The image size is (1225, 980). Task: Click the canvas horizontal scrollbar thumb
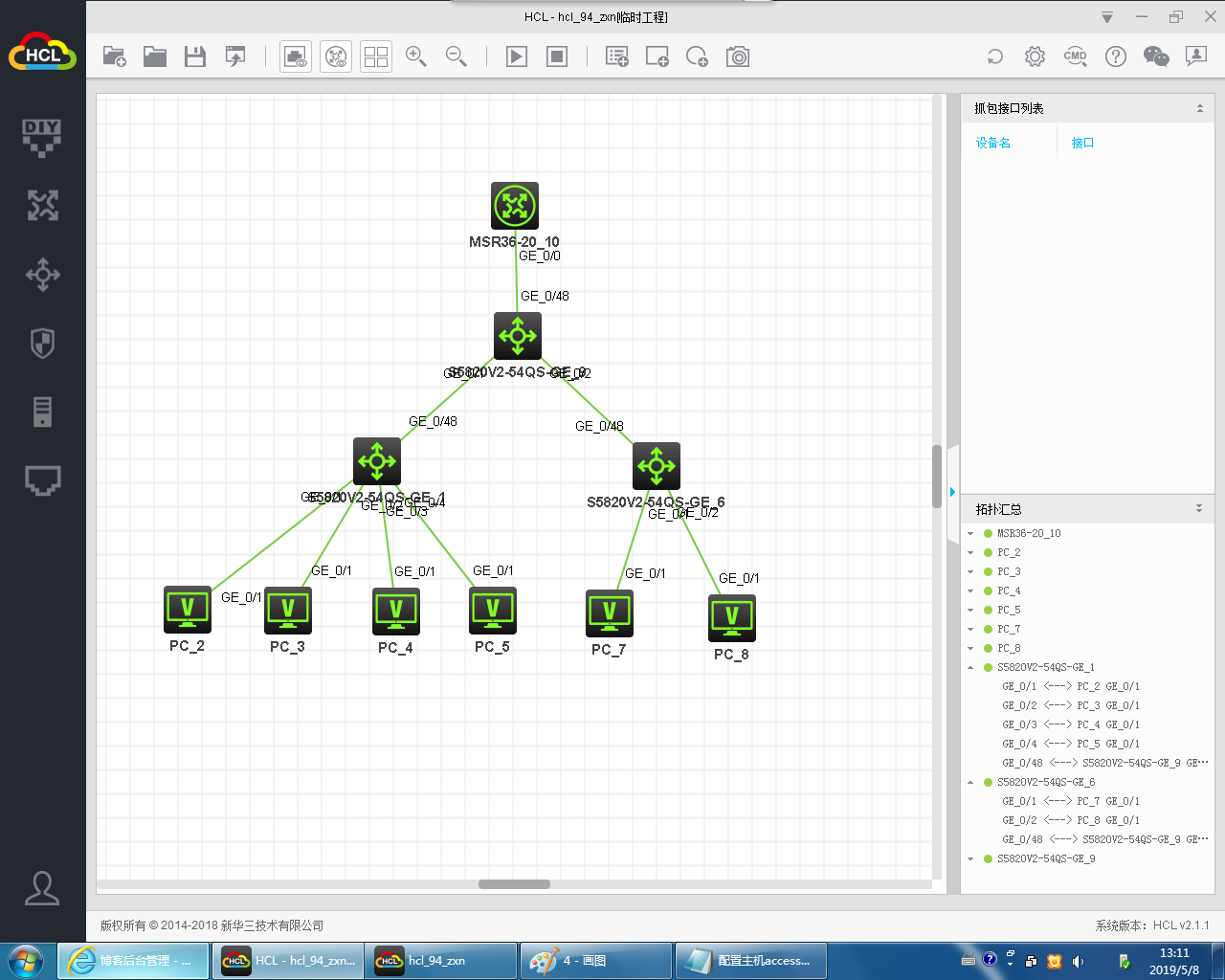pos(514,884)
